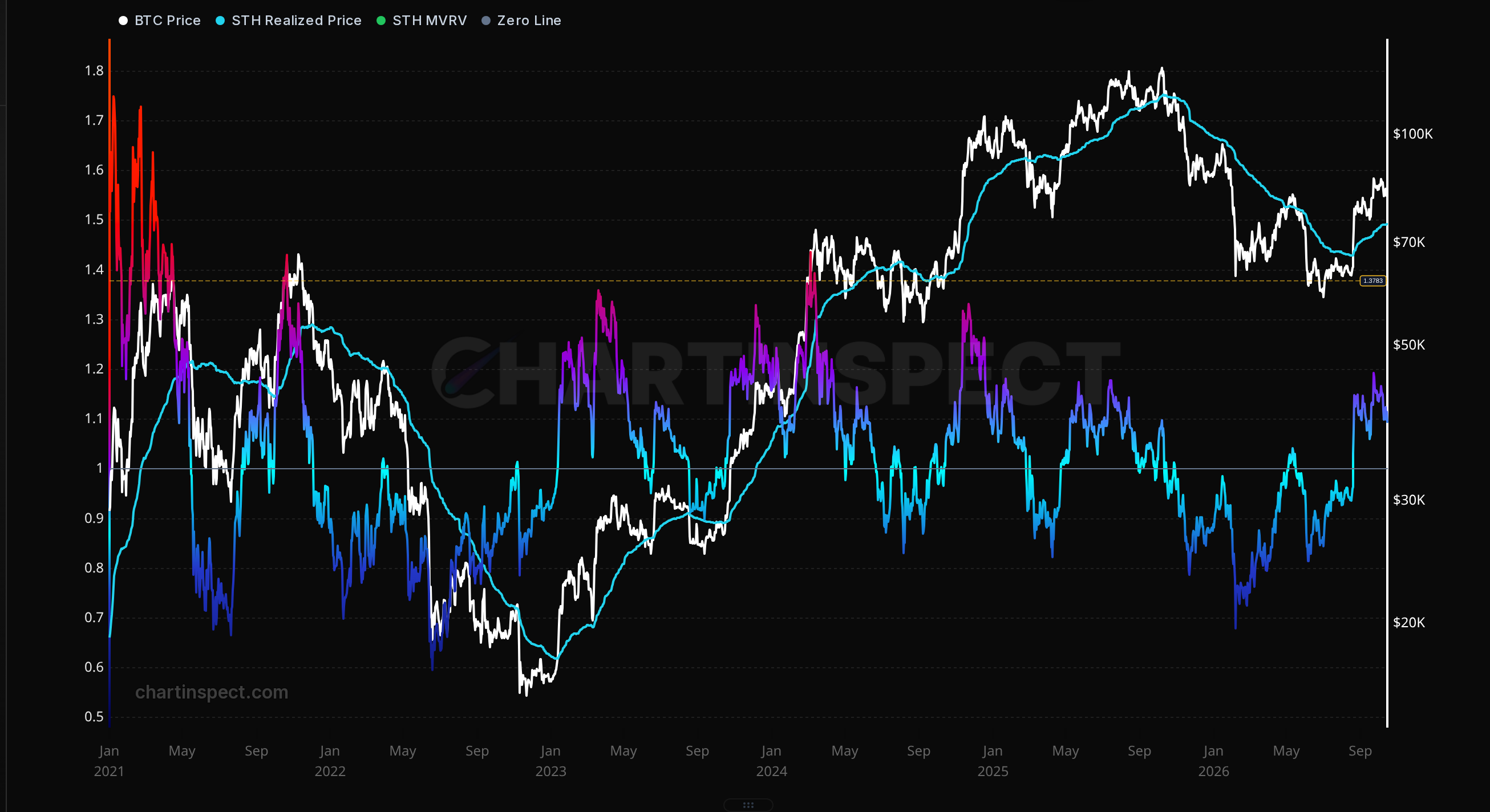
Task: Click the $20K right axis label
Action: point(1408,623)
